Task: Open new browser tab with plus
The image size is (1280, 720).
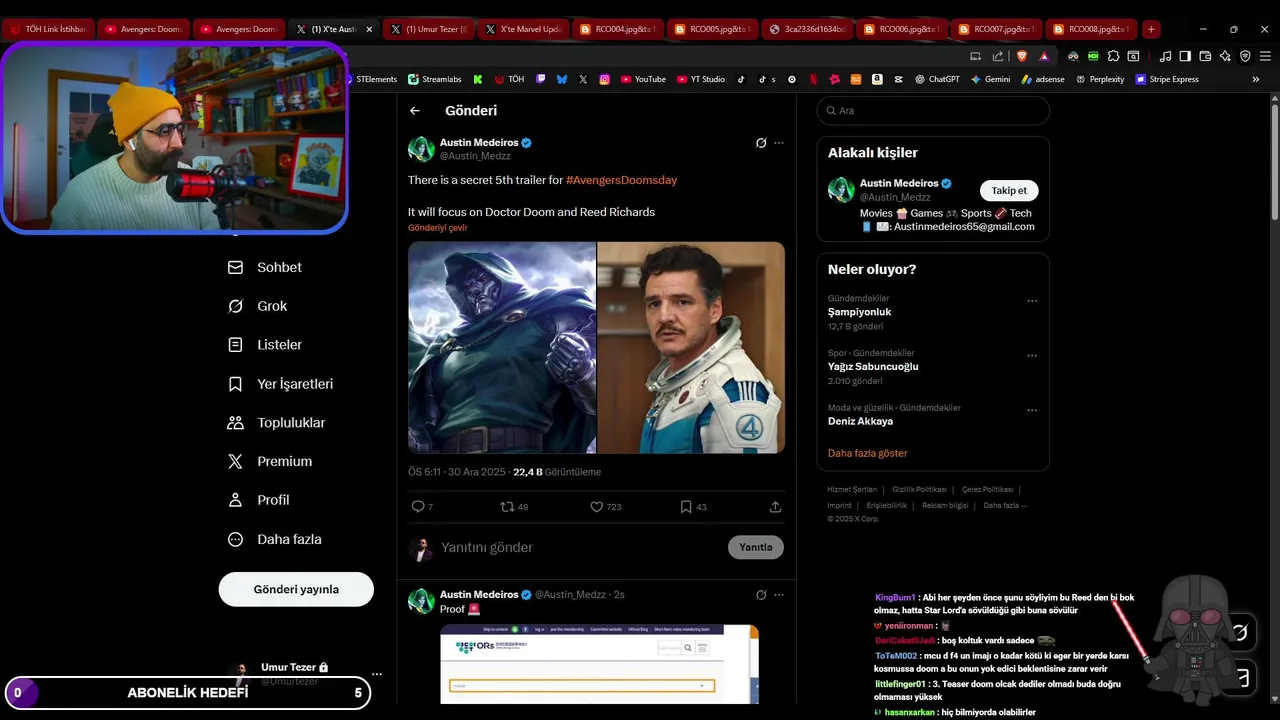Action: coord(1151,29)
